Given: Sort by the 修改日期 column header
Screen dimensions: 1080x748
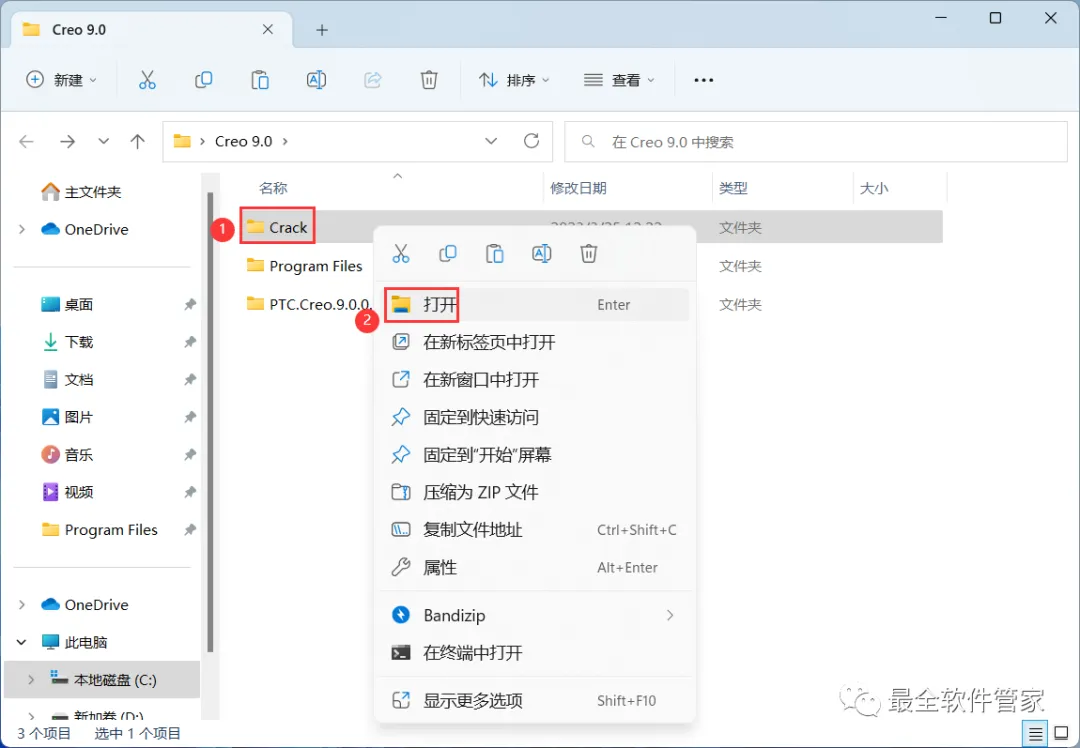Looking at the screenshot, I should pos(578,188).
